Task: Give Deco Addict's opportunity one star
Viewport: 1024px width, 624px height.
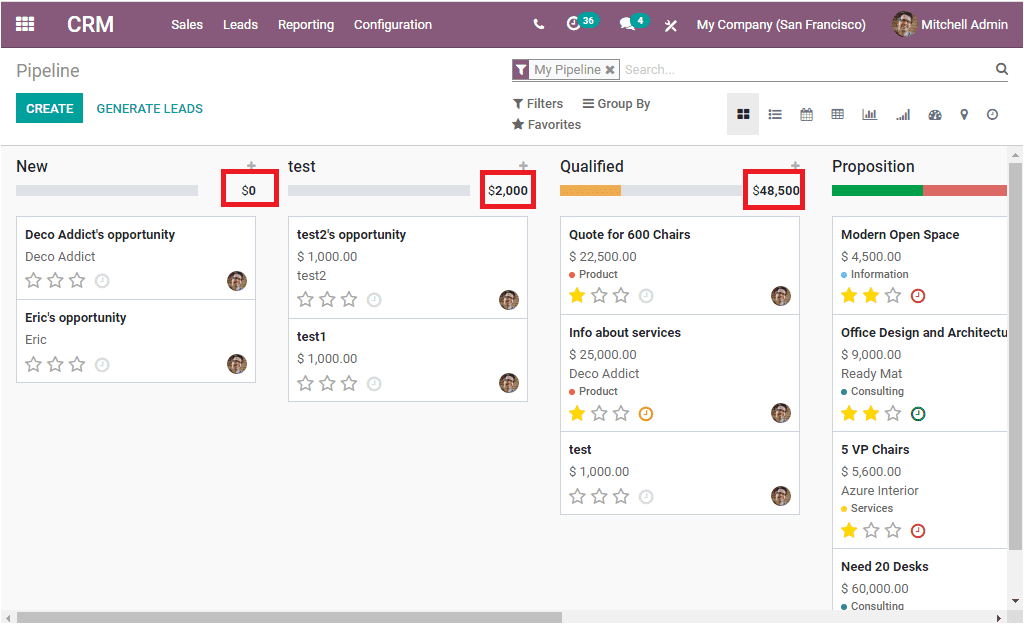Action: (x=33, y=281)
